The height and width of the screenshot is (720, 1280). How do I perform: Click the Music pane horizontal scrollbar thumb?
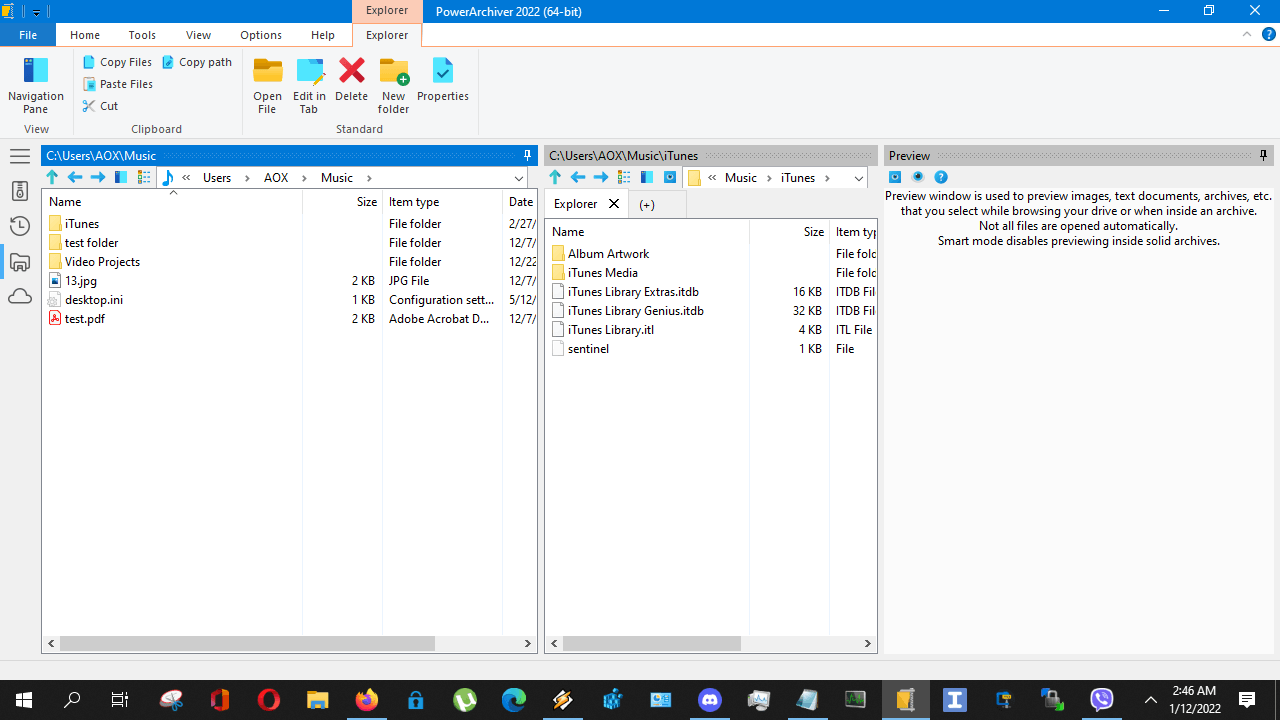click(x=247, y=644)
